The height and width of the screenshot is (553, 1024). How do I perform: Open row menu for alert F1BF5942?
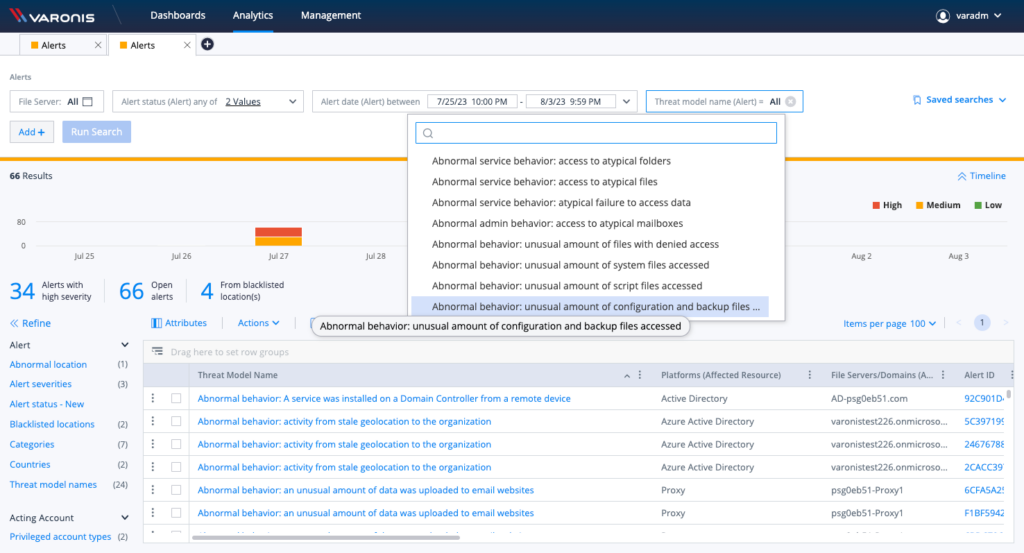click(153, 513)
